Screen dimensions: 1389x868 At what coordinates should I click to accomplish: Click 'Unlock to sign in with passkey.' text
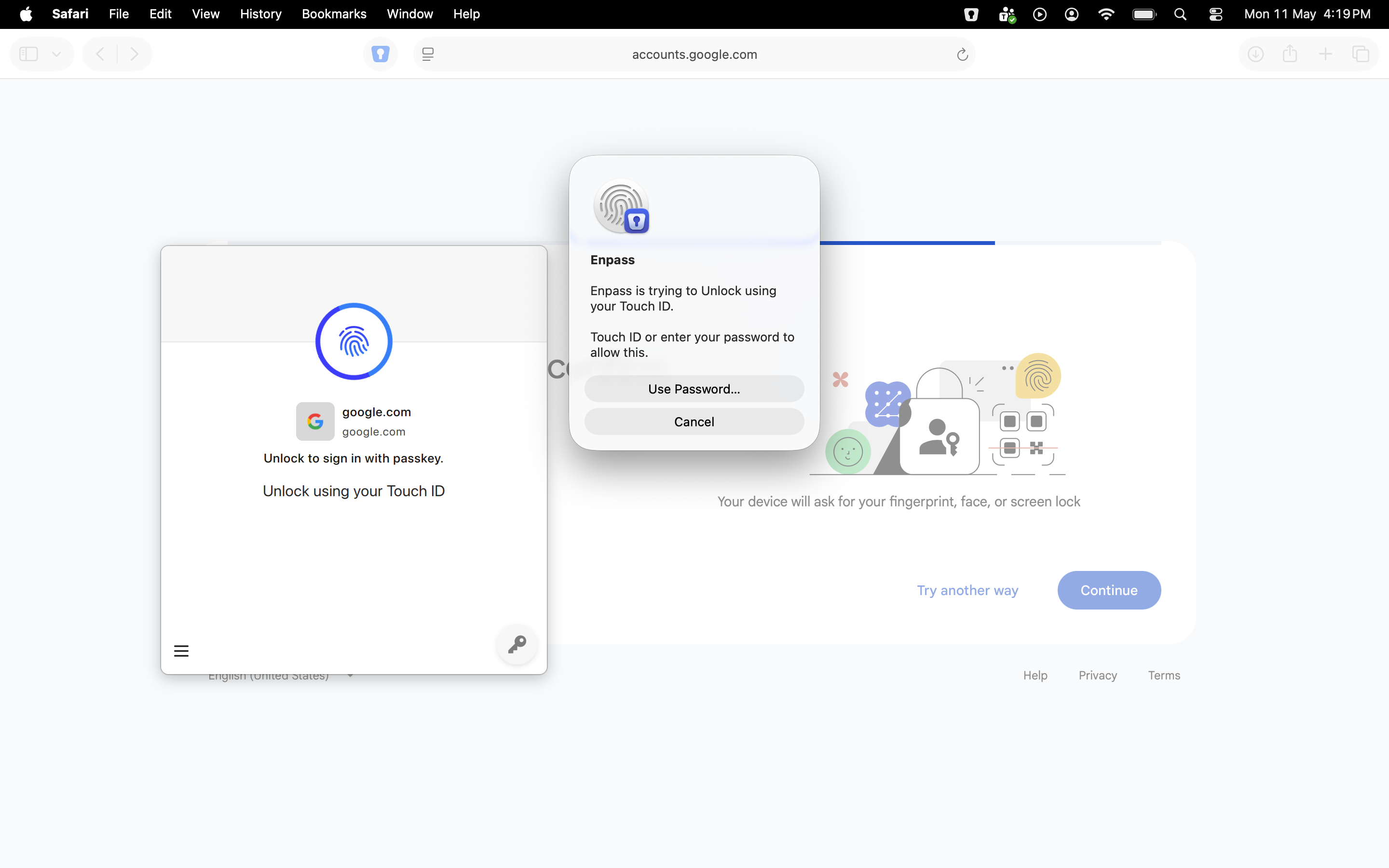(x=354, y=458)
